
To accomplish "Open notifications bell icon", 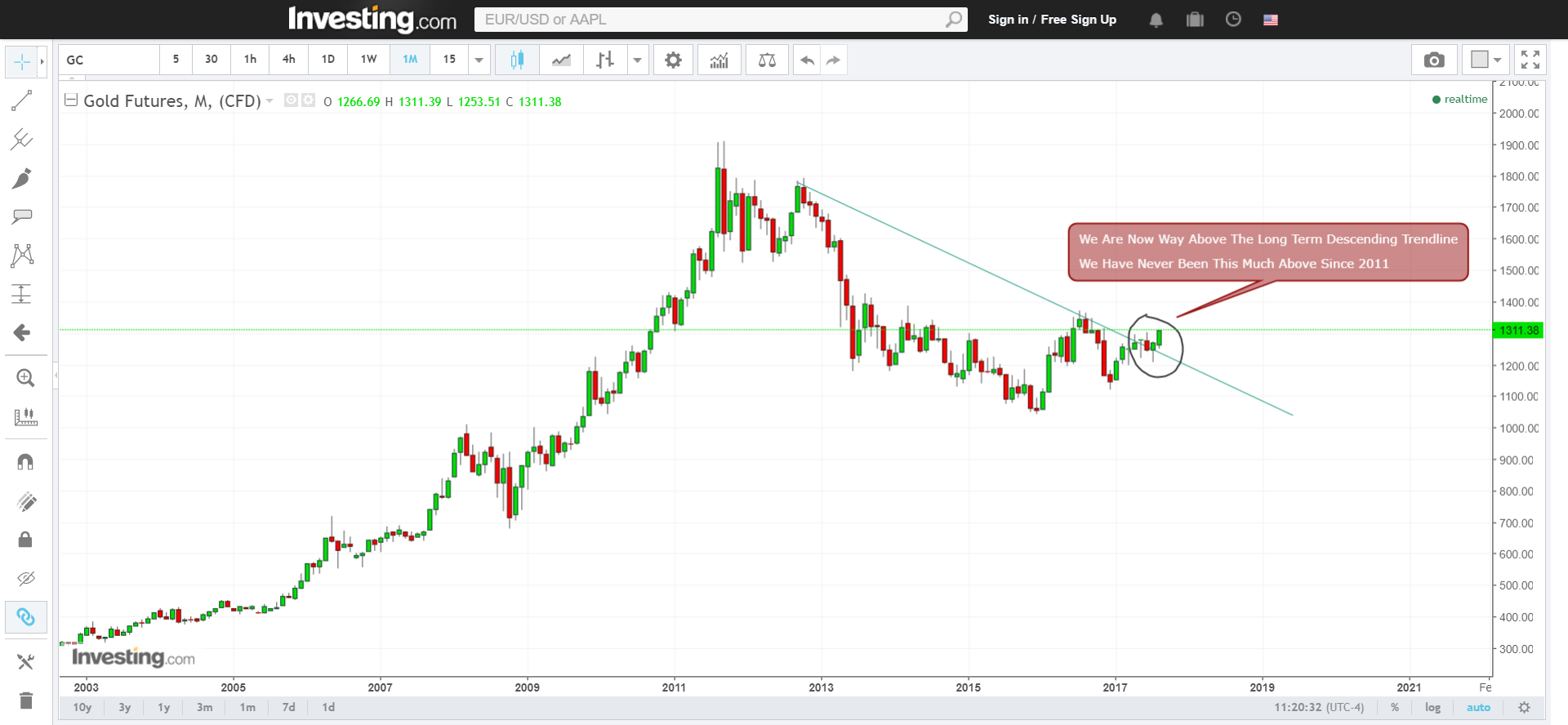I will pyautogui.click(x=1156, y=20).
